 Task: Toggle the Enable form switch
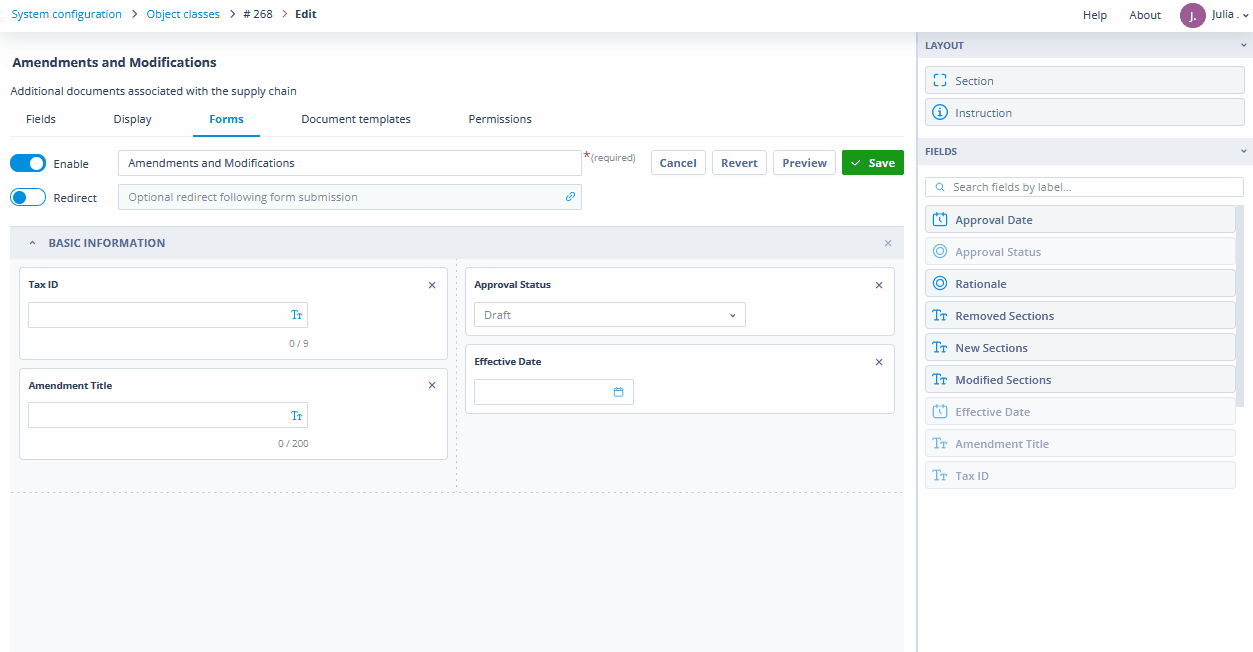(28, 163)
